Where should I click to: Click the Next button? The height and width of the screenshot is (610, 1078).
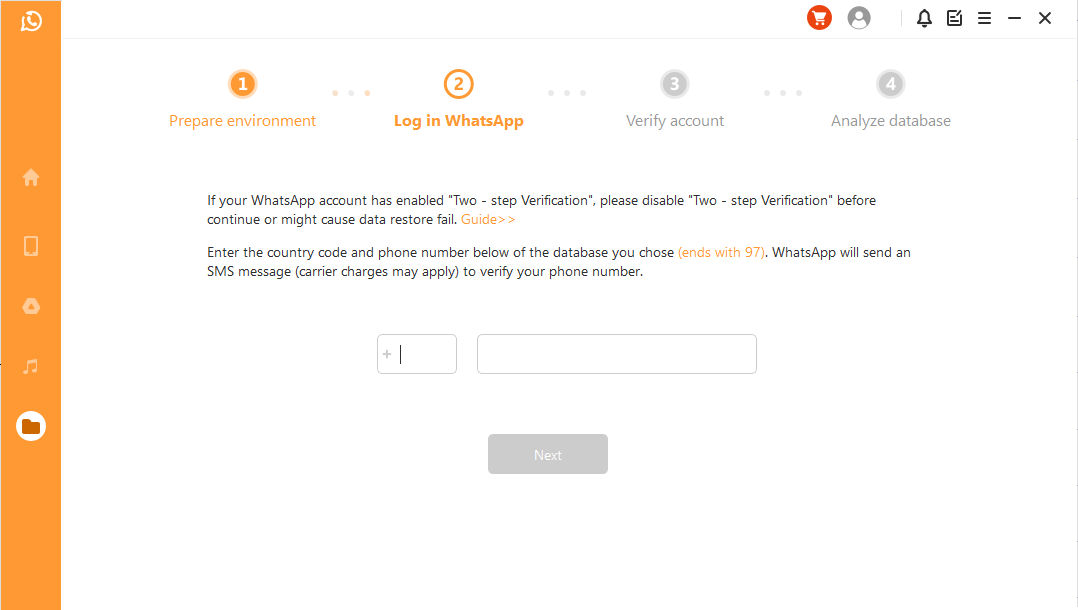pos(548,454)
